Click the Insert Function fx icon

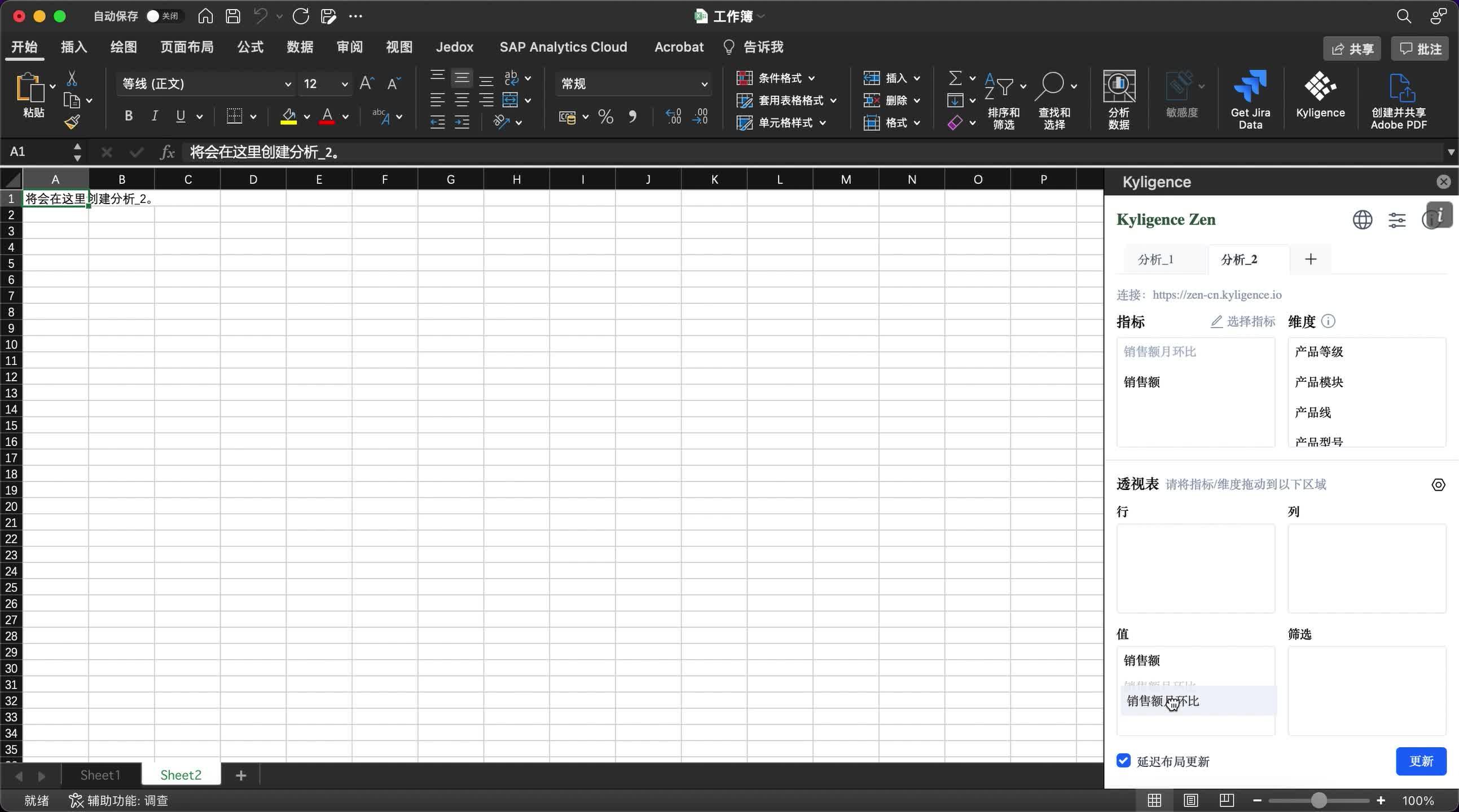pyautogui.click(x=167, y=152)
